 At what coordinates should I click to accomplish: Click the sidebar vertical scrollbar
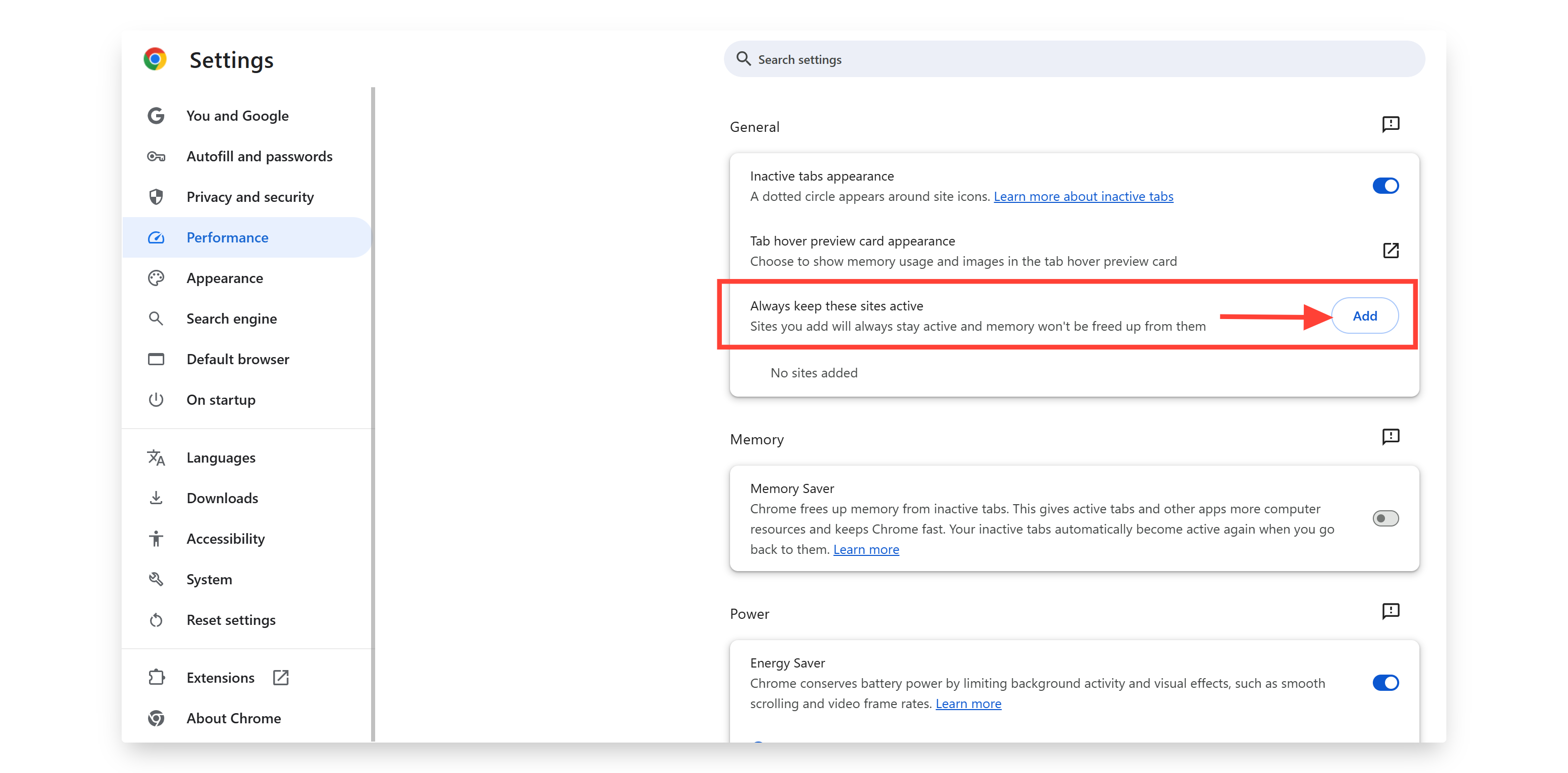tap(373, 414)
